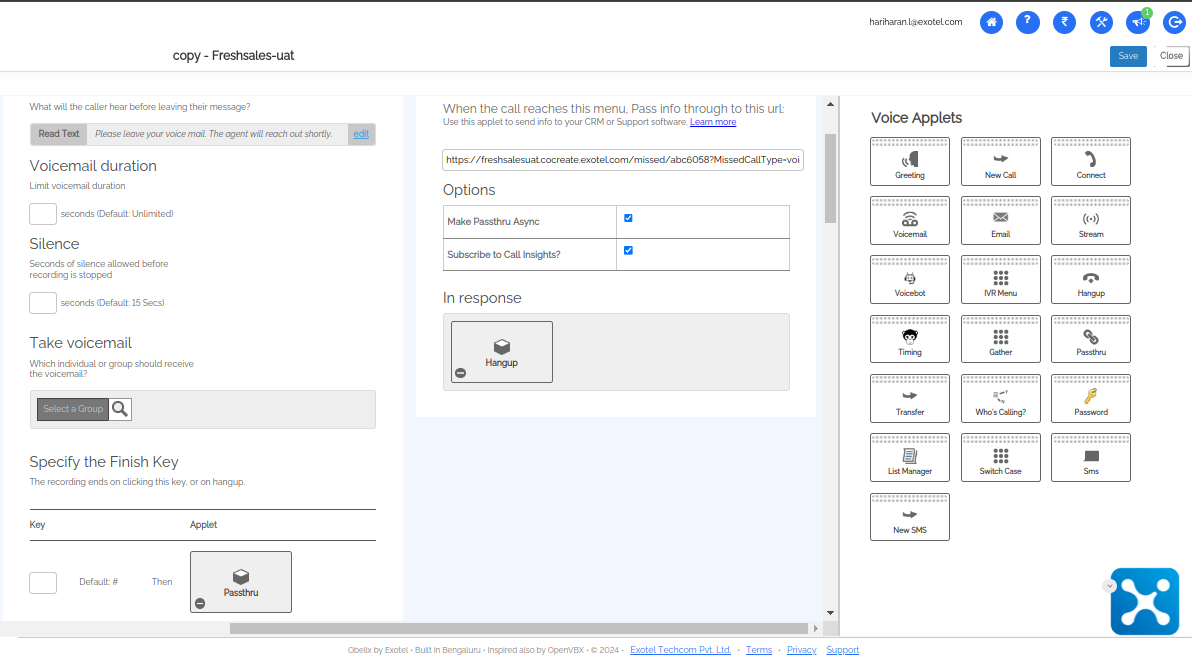Collapse the chat widget chevron

[1110, 586]
